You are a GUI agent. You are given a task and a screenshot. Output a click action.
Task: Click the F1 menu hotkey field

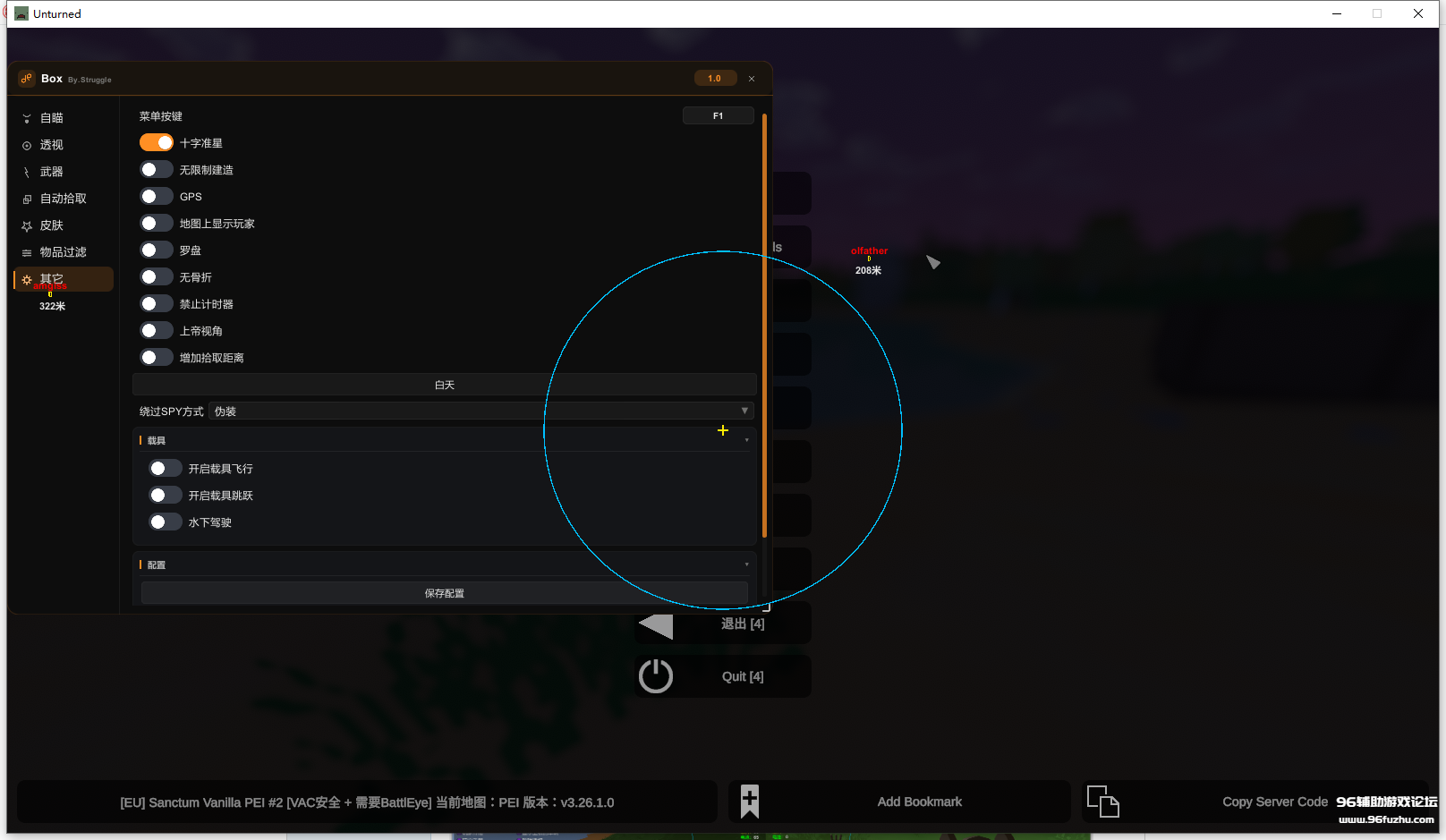point(718,116)
